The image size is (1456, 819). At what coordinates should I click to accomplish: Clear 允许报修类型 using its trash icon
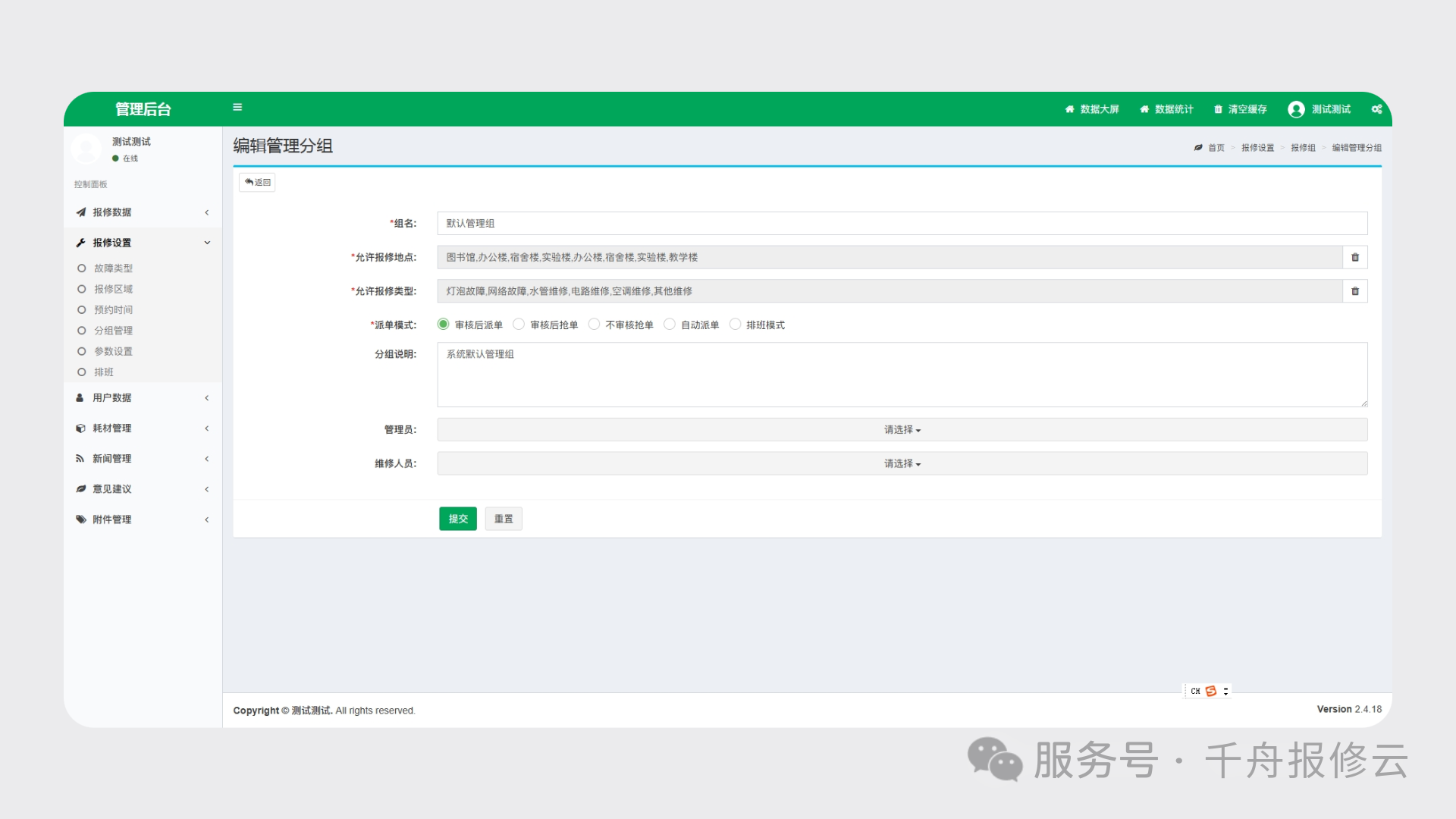tap(1354, 290)
